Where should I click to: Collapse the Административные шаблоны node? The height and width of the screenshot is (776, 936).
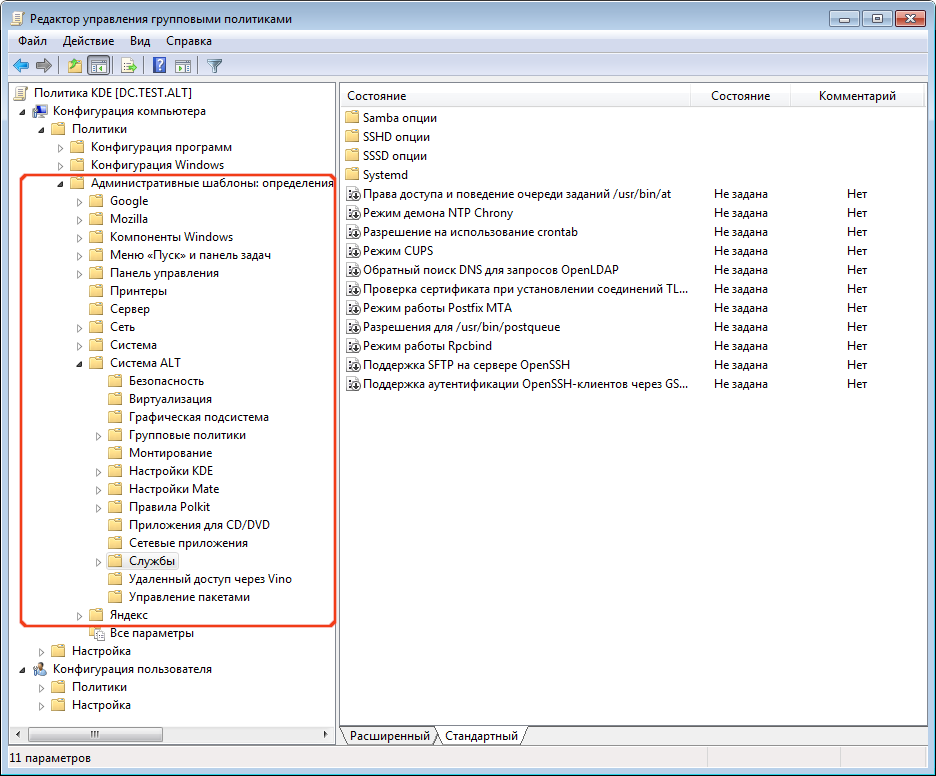[x=60, y=184]
